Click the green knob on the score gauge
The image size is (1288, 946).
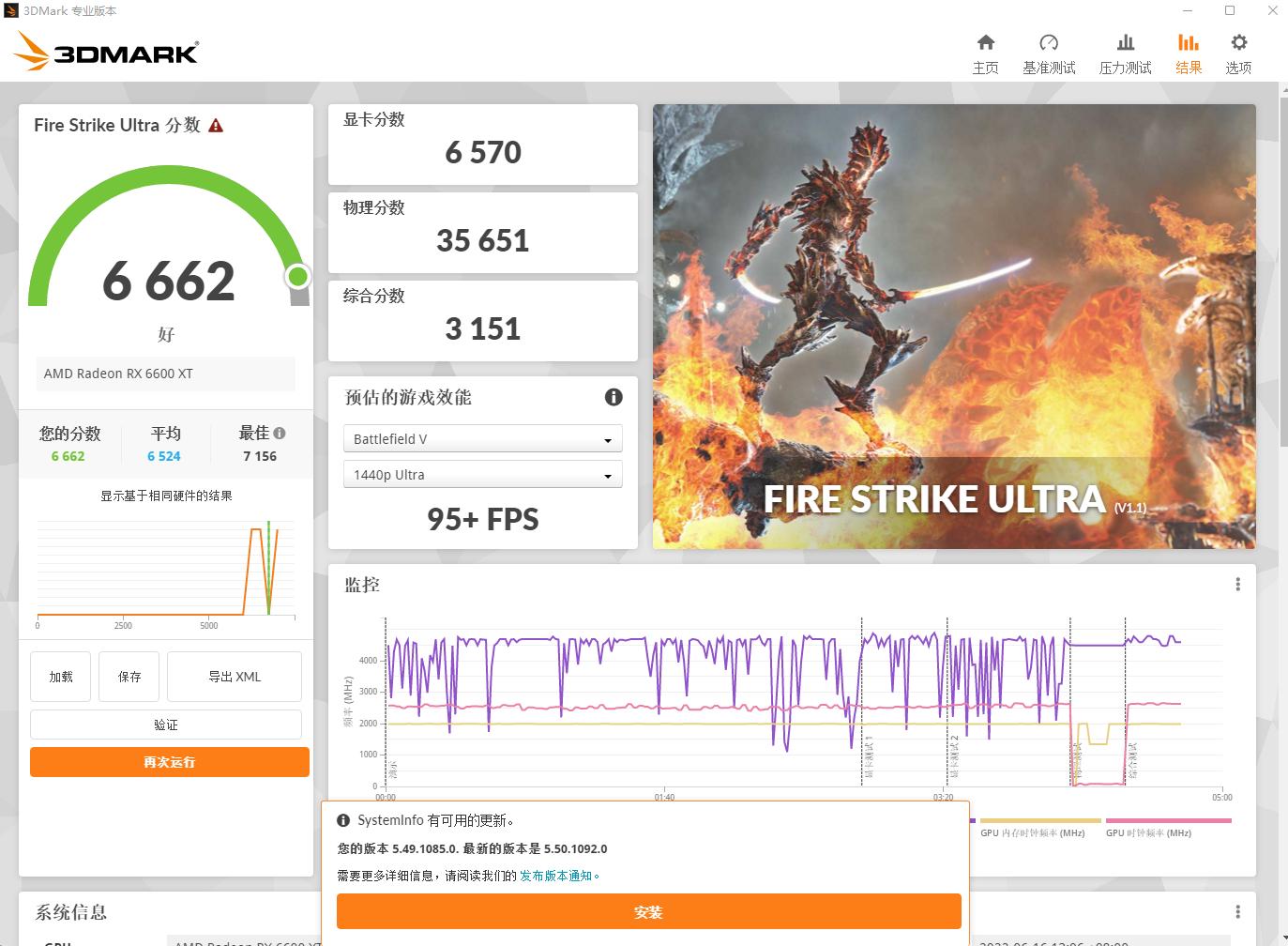point(297,276)
